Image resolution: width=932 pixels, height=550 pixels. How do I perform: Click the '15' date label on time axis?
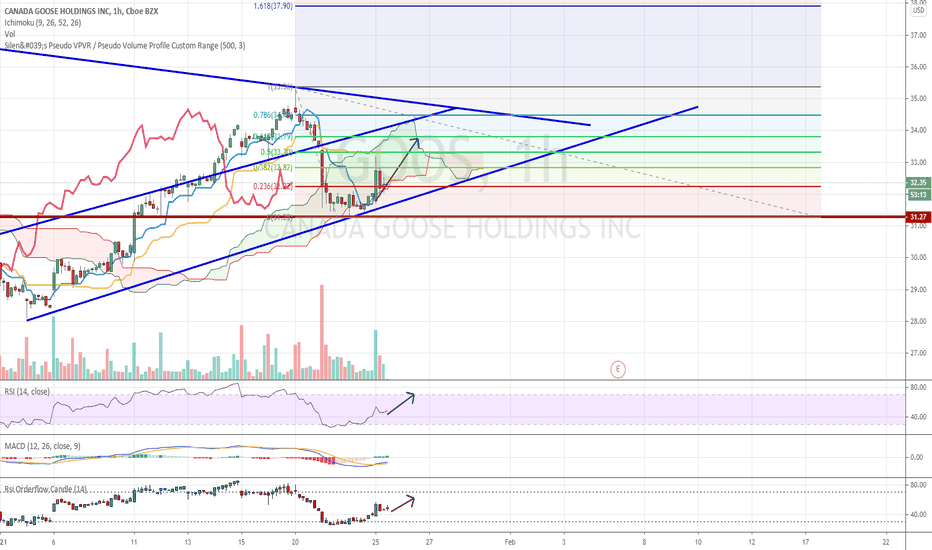click(241, 542)
